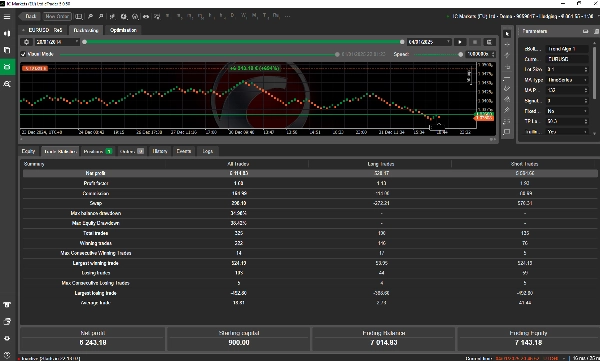600x361 pixels.
Task: Click the MA Period stepper arrows
Action: tap(586, 90)
